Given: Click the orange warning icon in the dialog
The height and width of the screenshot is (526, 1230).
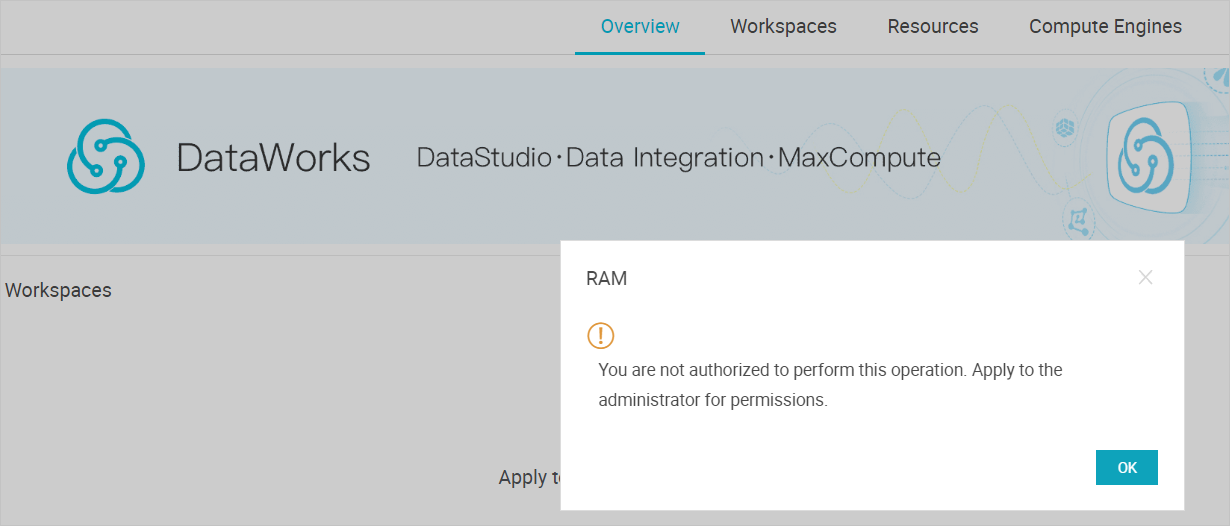Looking at the screenshot, I should pos(600,335).
